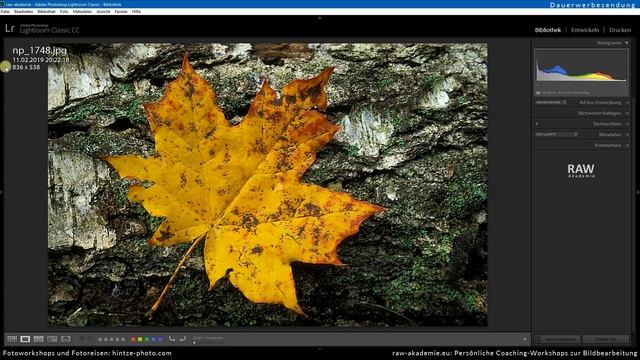Click the np_1748.jpg filename overlay

pos(40,51)
